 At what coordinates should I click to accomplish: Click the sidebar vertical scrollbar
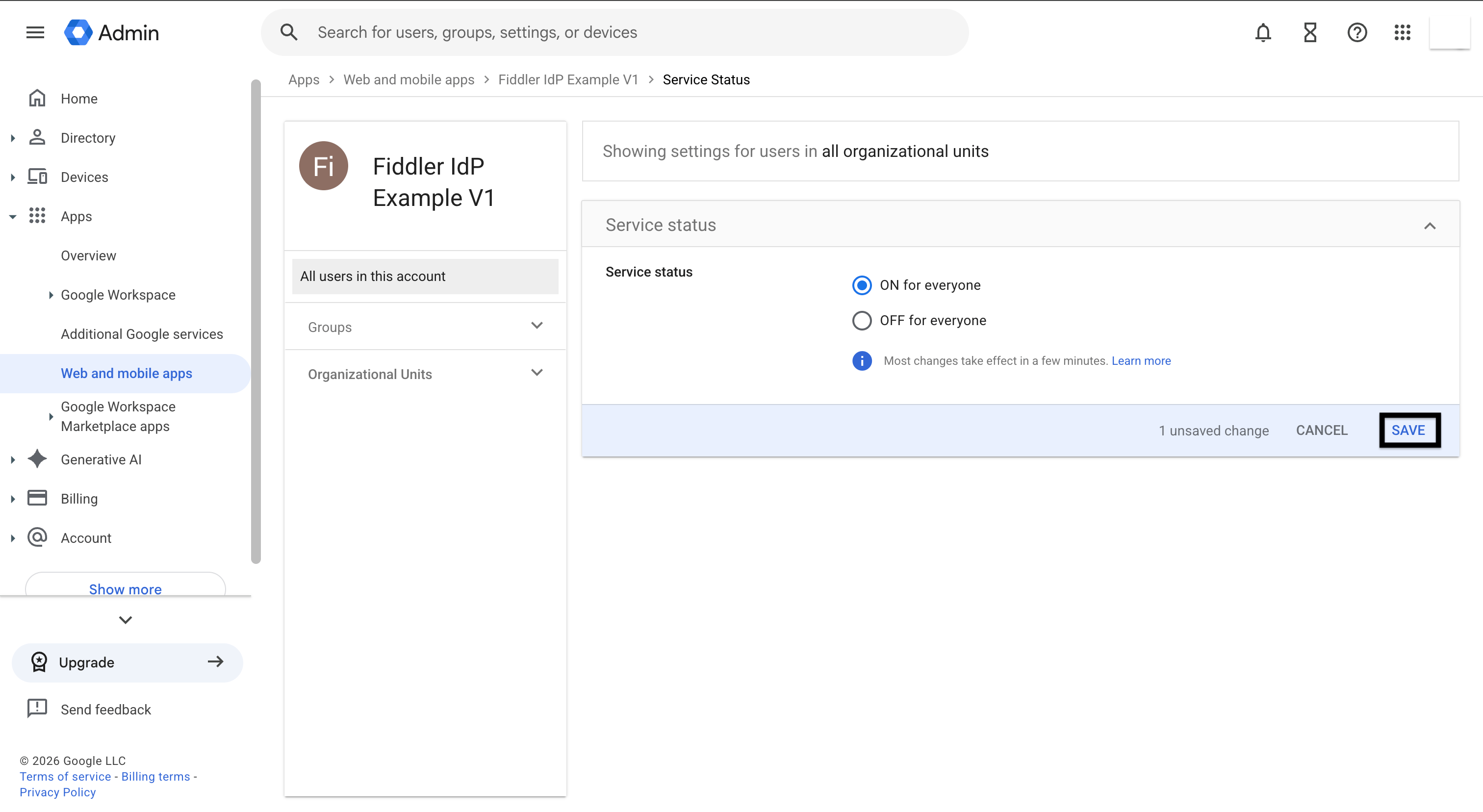(x=256, y=322)
